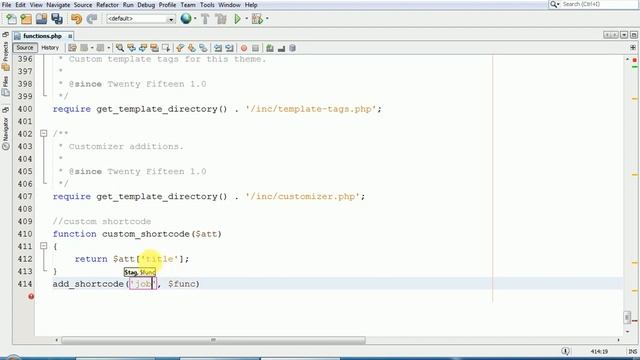
Task: Open the File menu
Action: coord(6,5)
